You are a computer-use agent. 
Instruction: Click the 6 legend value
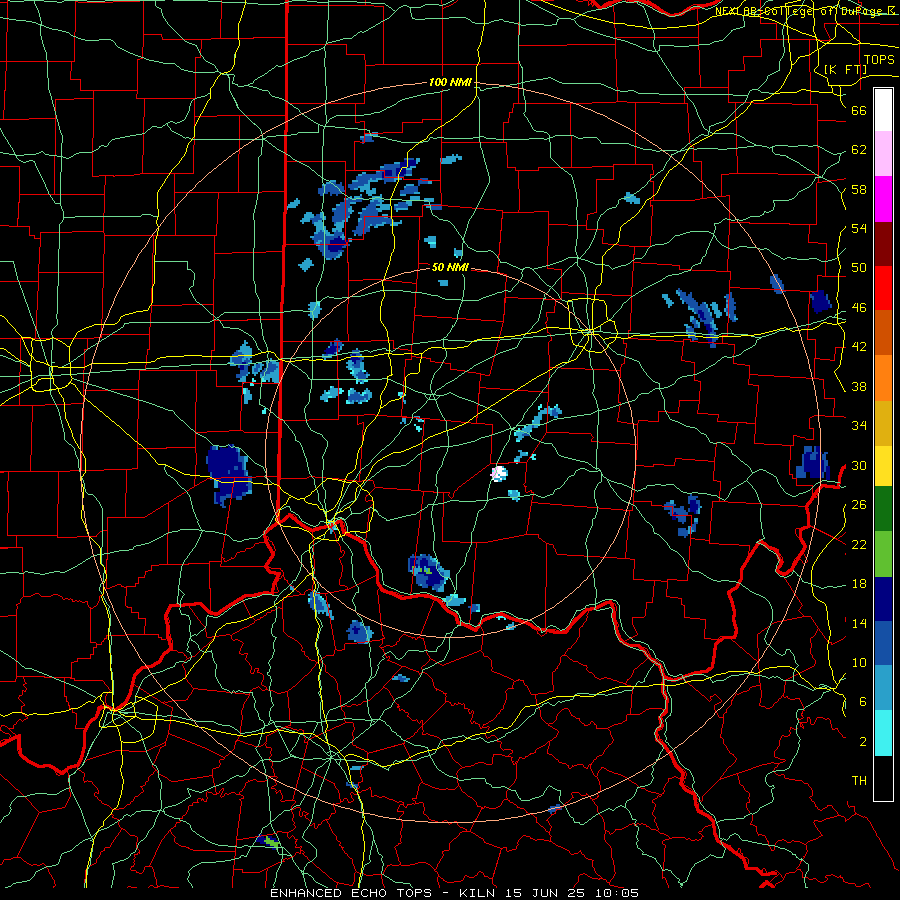pos(862,702)
